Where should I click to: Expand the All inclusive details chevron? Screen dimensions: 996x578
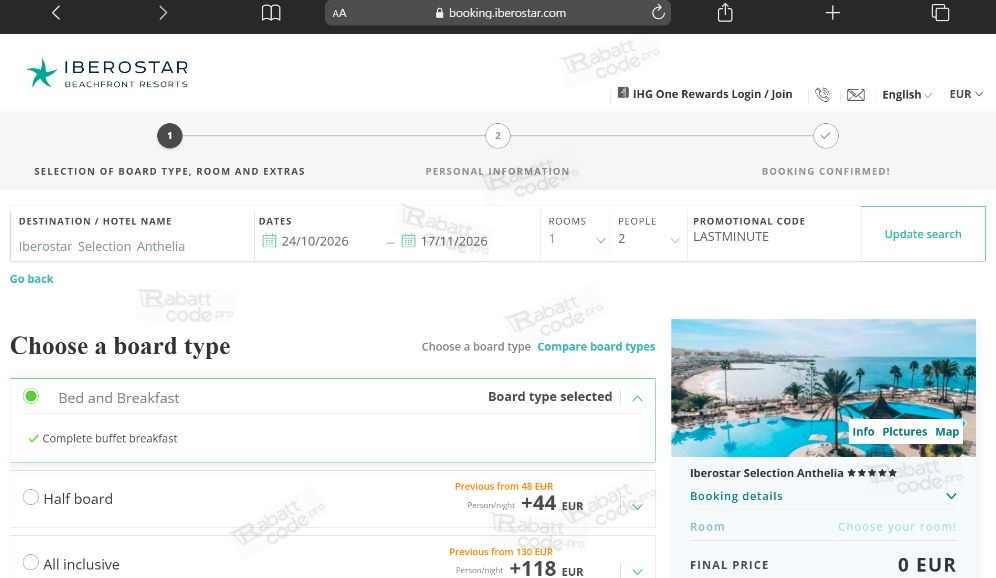coord(637,572)
